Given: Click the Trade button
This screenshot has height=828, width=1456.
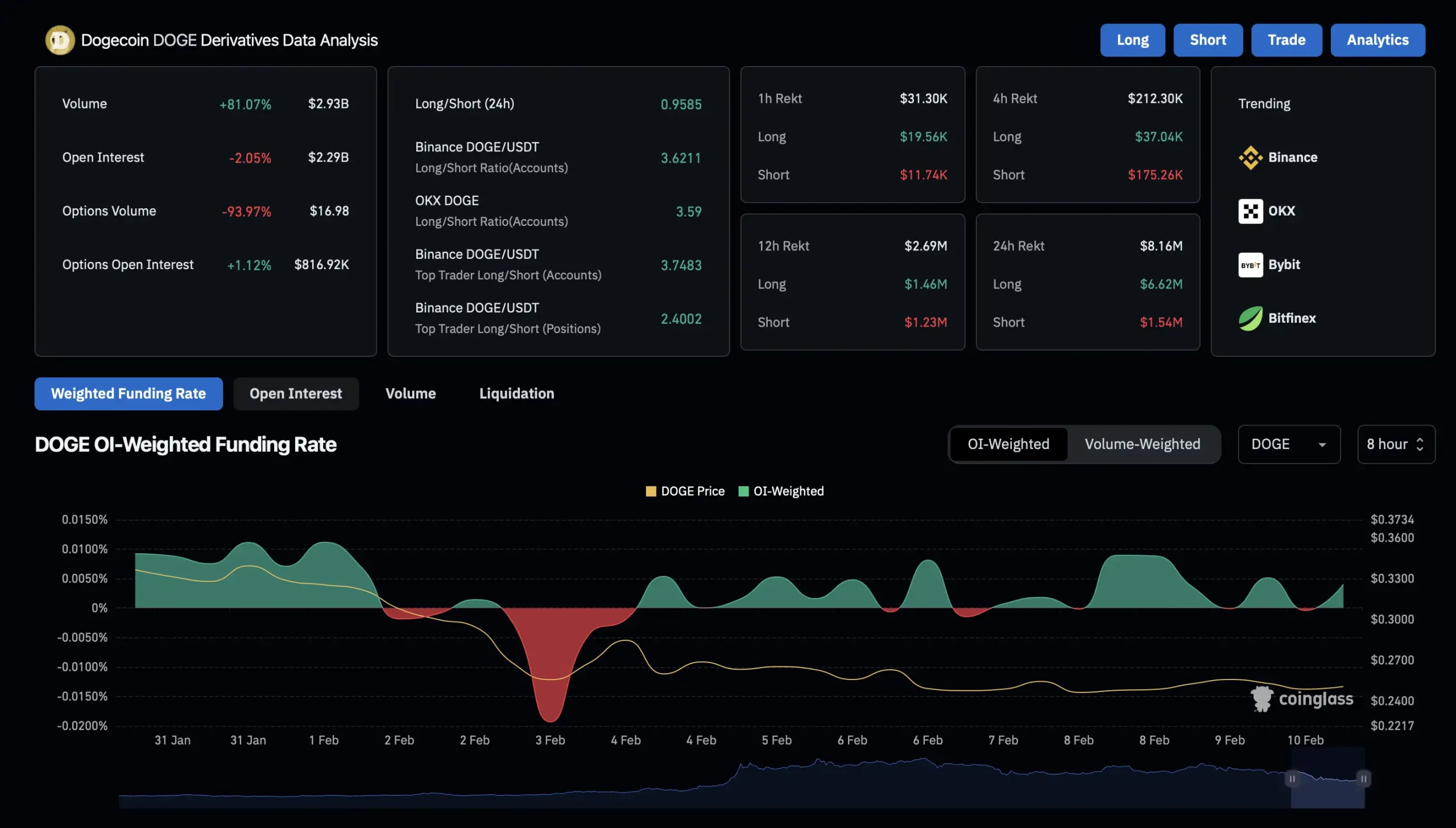Looking at the screenshot, I should [1287, 40].
